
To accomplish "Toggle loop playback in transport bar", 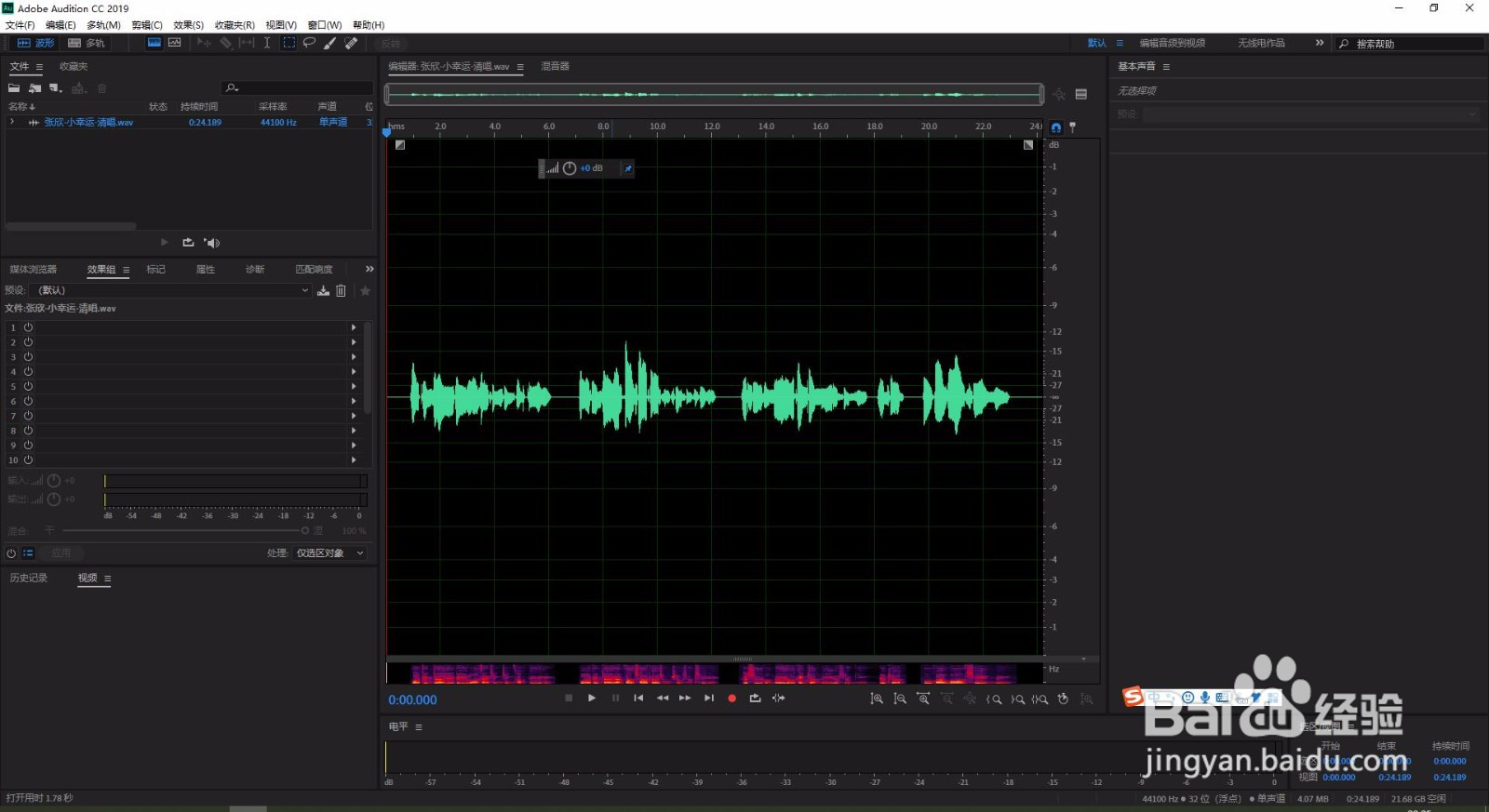I will (755, 698).
